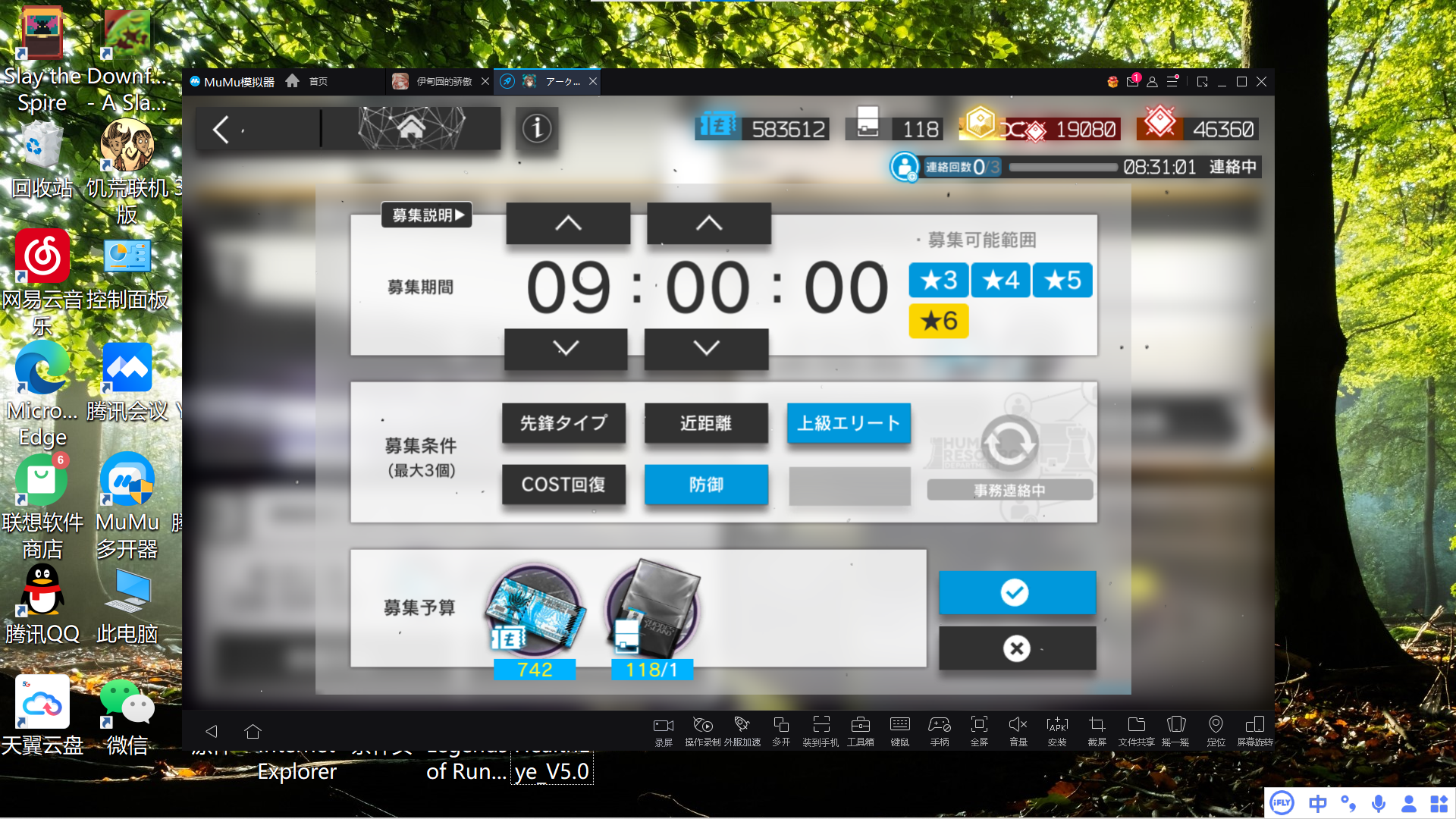Screen dimensions: 1456x819
Task: Click 安装 APK install icon
Action: click(1057, 732)
